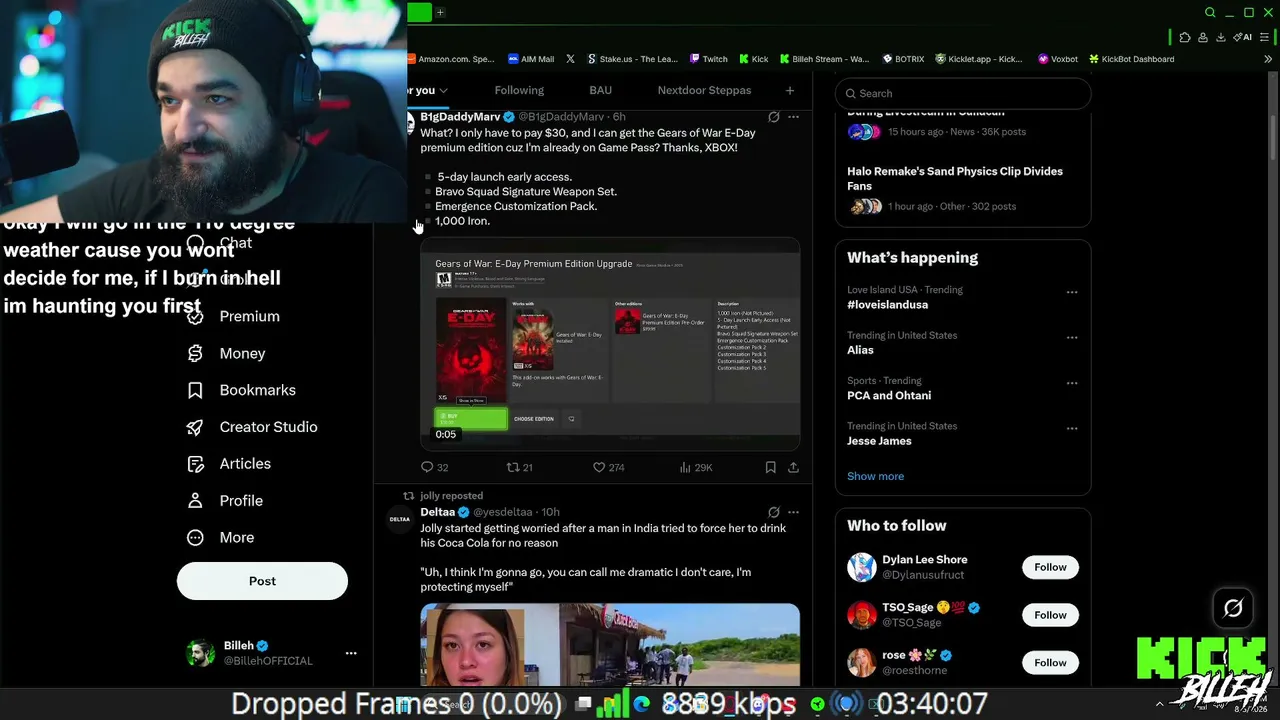Viewport: 1280px width, 720px height.
Task: Repost B1gDaddyMarv's post with 21 reposts
Action: pos(519,467)
